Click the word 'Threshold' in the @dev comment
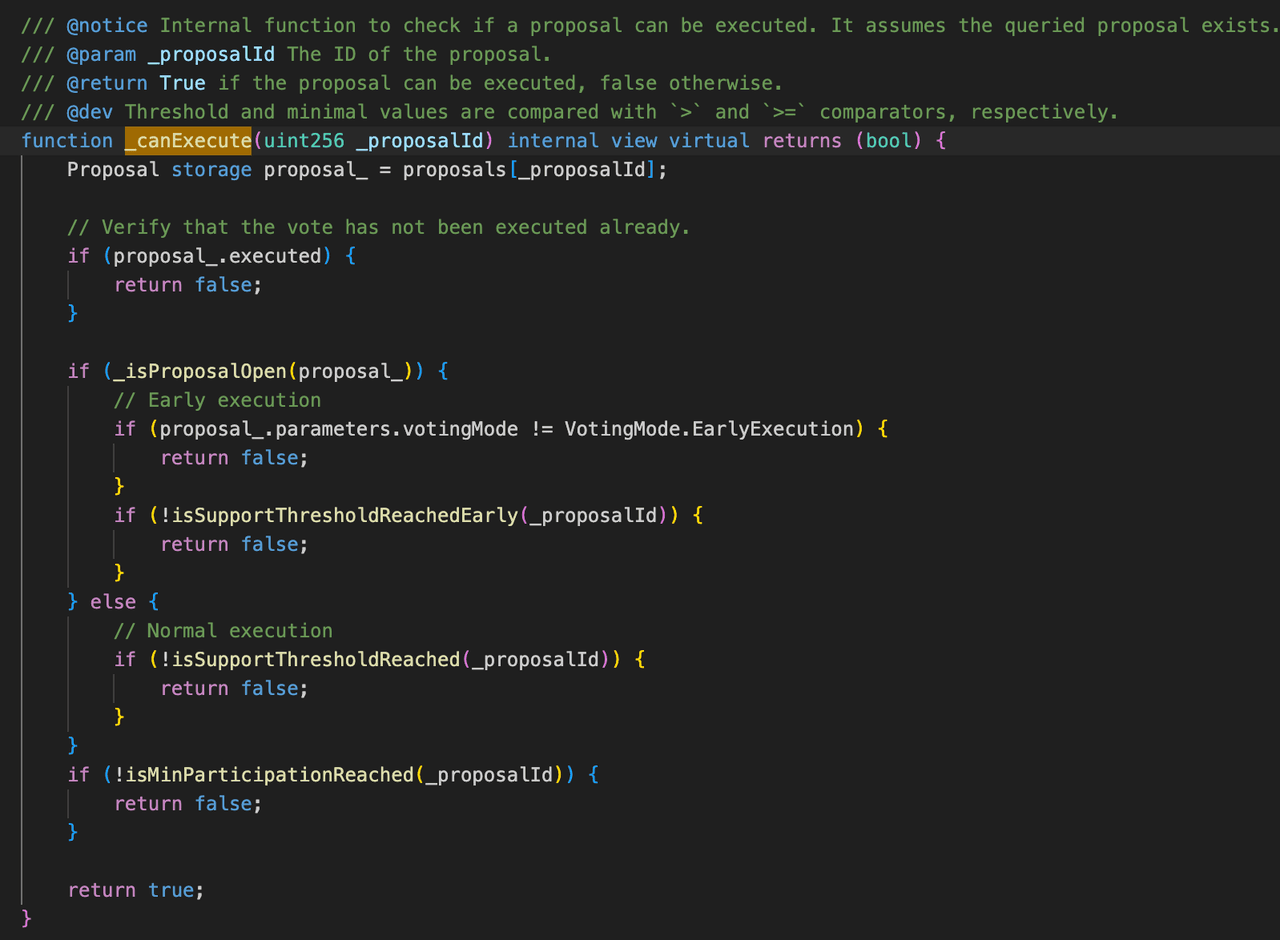Screen dimensions: 1280x940 177,112
